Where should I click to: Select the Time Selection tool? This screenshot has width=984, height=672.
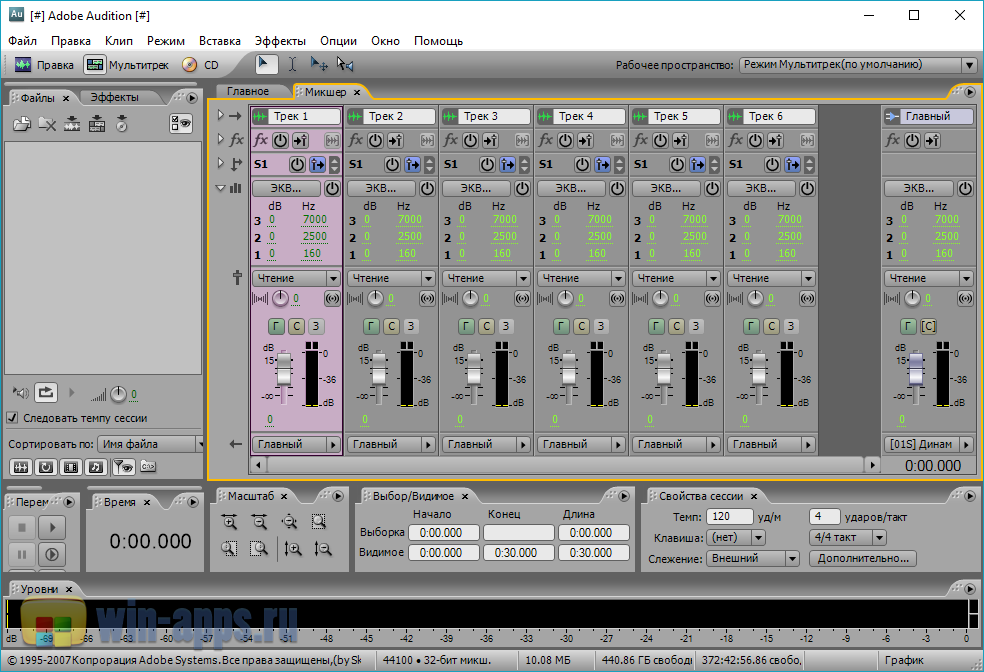[292, 65]
